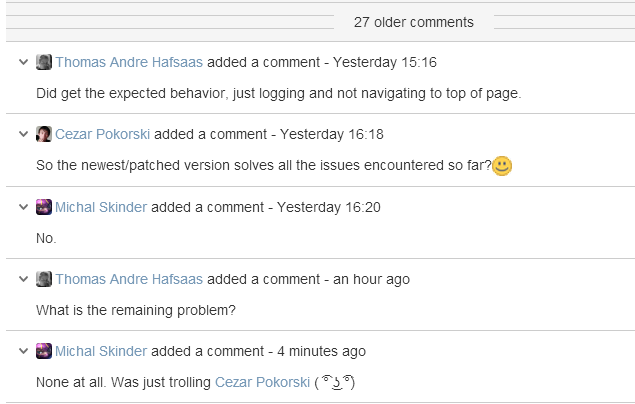Collapse the Yesterday 16:20 comment

(x=23, y=207)
